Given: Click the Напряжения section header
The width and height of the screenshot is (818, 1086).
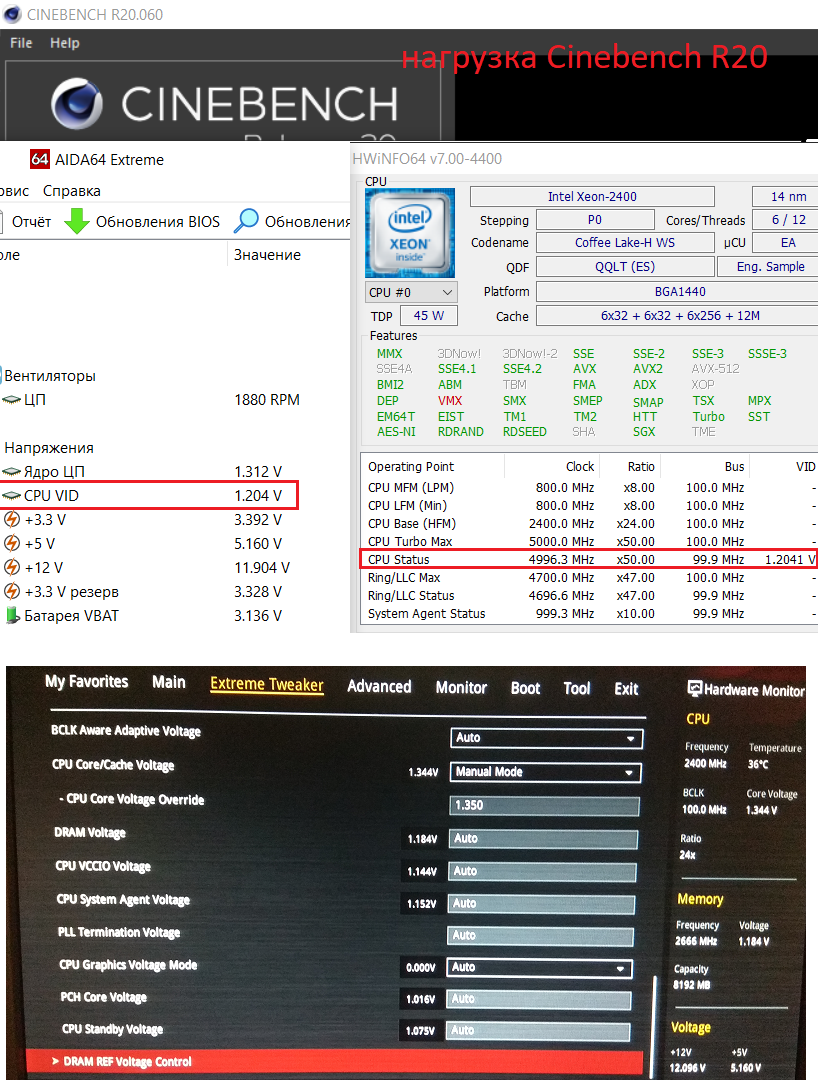Looking at the screenshot, I should [48, 448].
